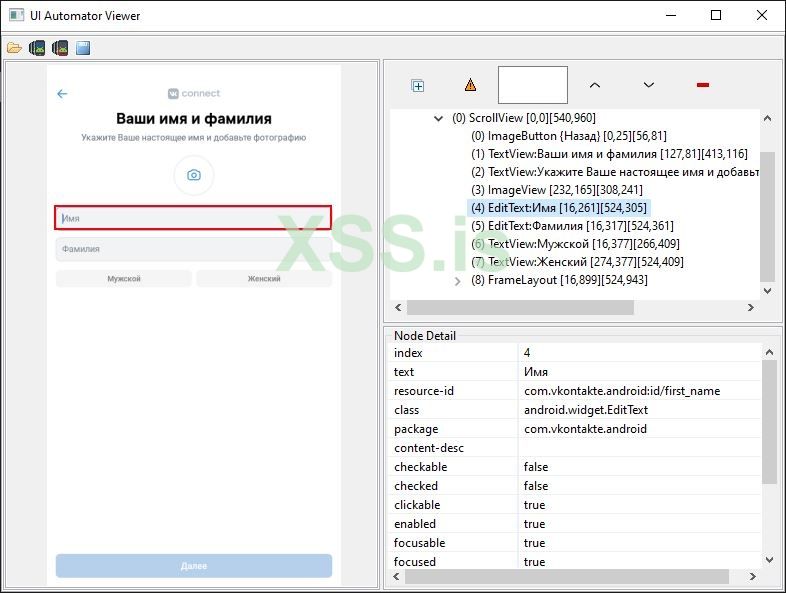Image resolution: width=786 pixels, height=593 pixels.
Task: Select EditText:Фамилия tree row
Action: click(x=572, y=226)
